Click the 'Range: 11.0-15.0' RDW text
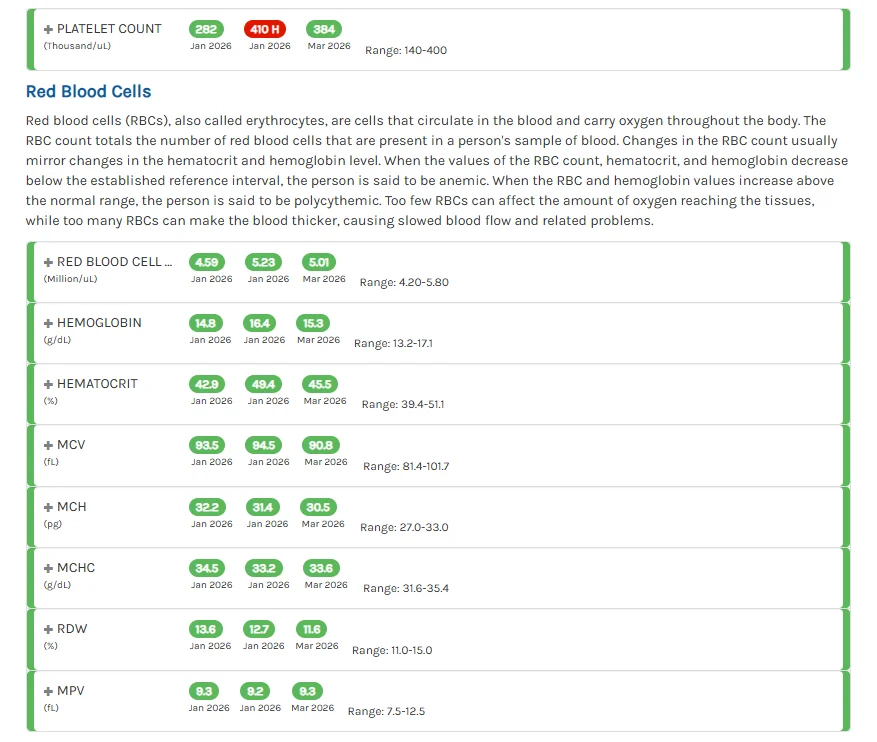This screenshot has height=742, width=877. pyautogui.click(x=392, y=650)
